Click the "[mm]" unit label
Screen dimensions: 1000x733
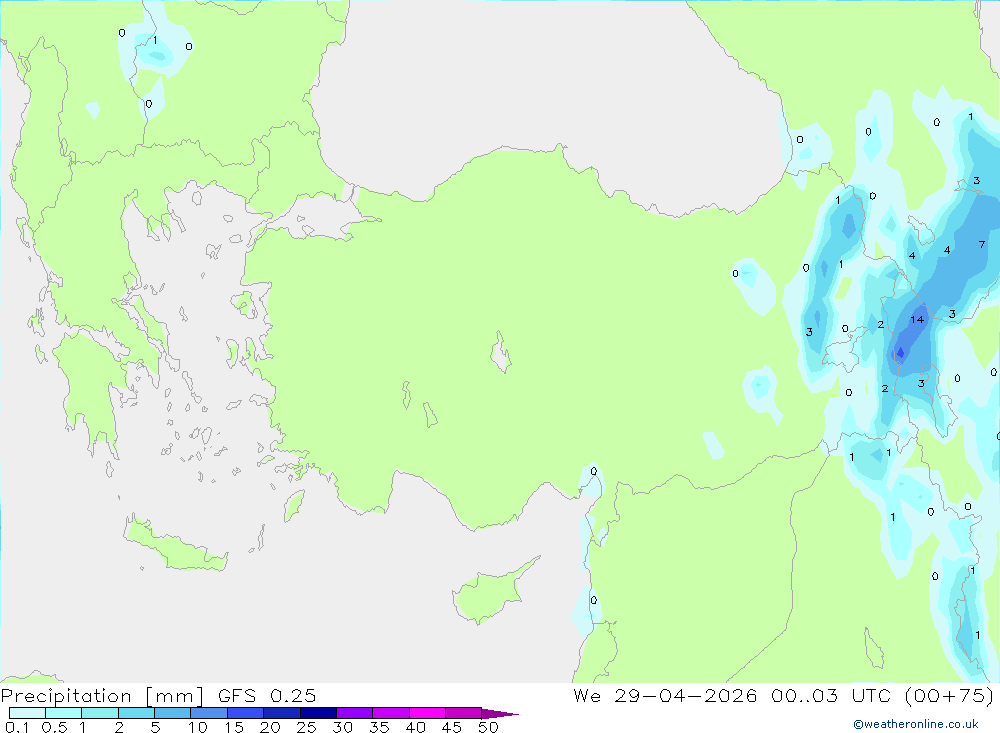[175, 696]
